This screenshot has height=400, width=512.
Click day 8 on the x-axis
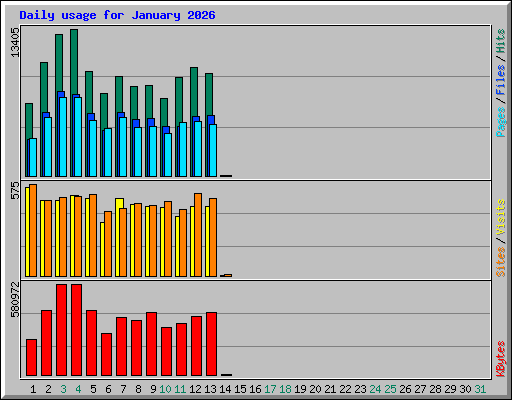tap(138, 389)
